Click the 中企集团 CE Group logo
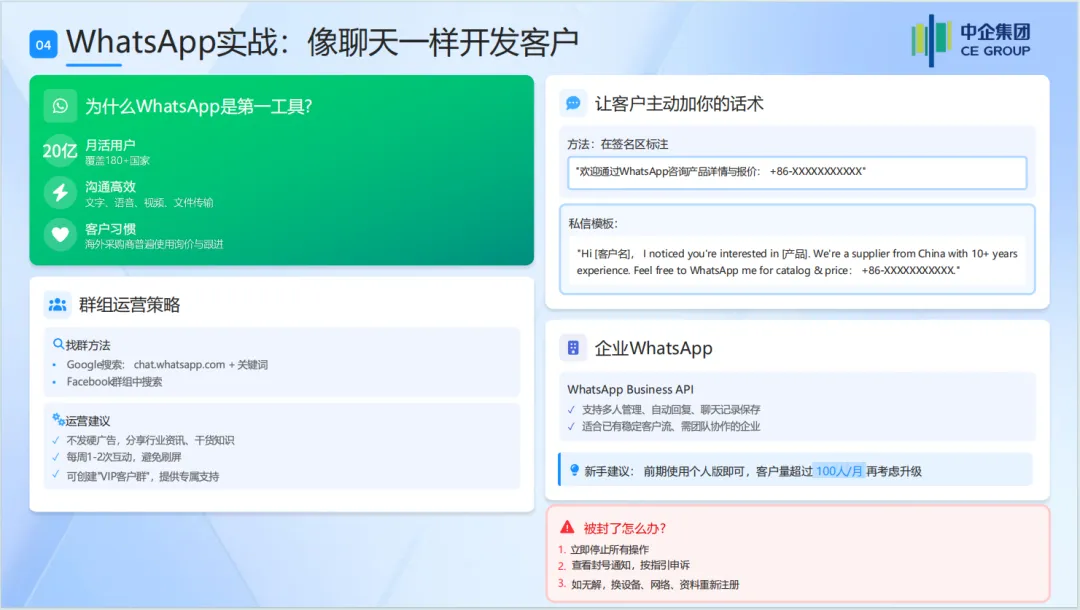The height and width of the screenshot is (610, 1080). pyautogui.click(x=970, y=38)
